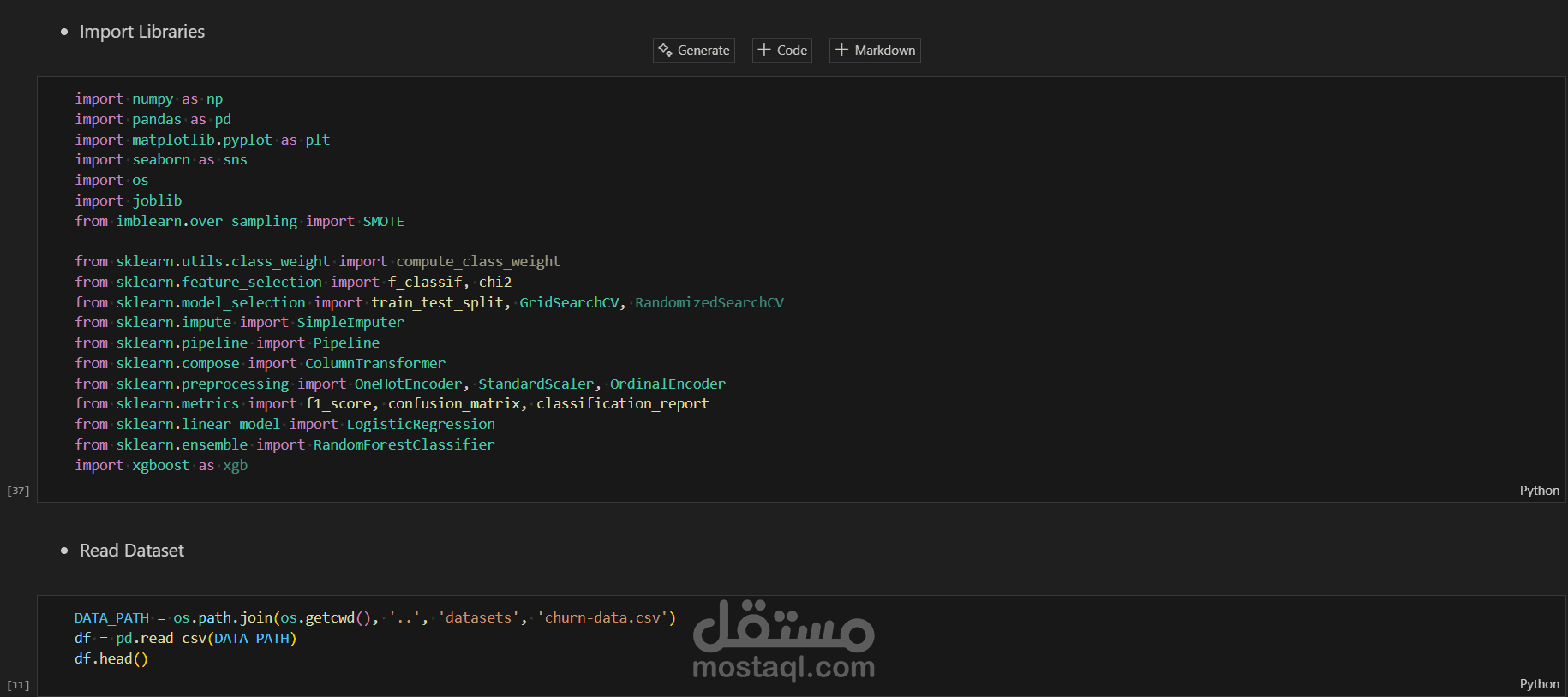The image size is (1568, 697).
Task: Click execution count 37 of first cell
Action: point(18,491)
